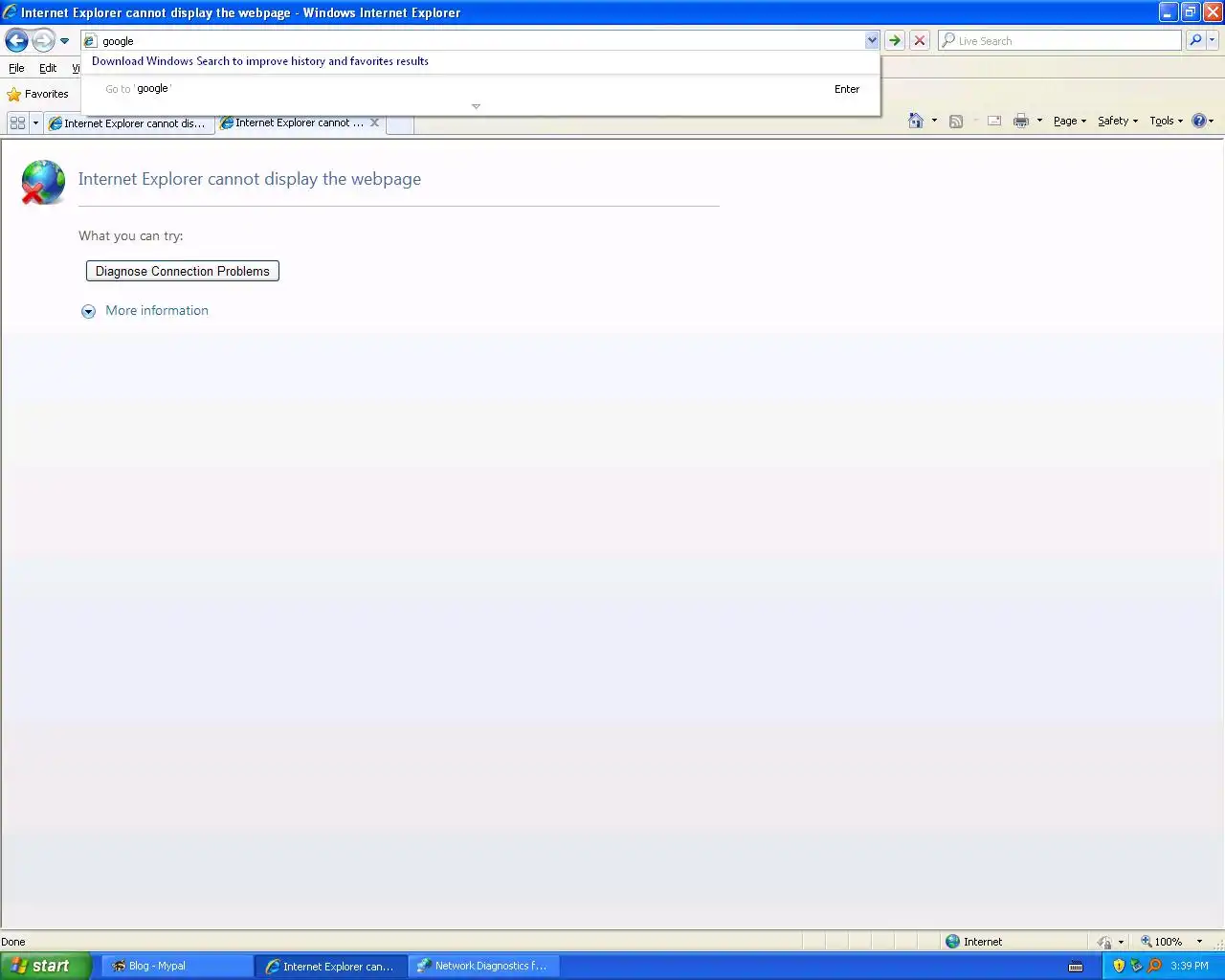Image resolution: width=1225 pixels, height=980 pixels.
Task: Expand the More information section arrow
Action: pyautogui.click(x=88, y=311)
